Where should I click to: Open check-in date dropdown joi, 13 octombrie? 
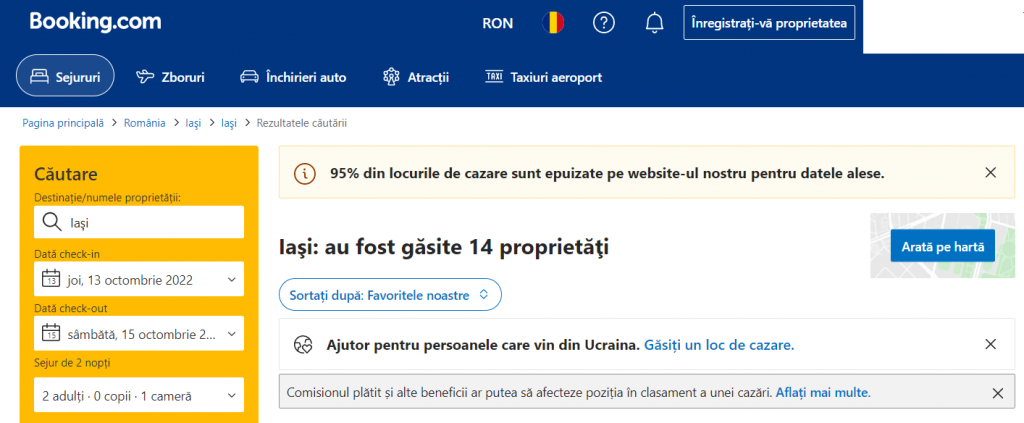click(139, 279)
